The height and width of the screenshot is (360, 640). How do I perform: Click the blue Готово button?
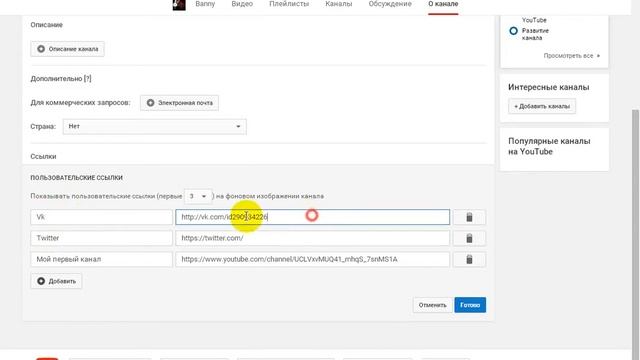tap(470, 305)
